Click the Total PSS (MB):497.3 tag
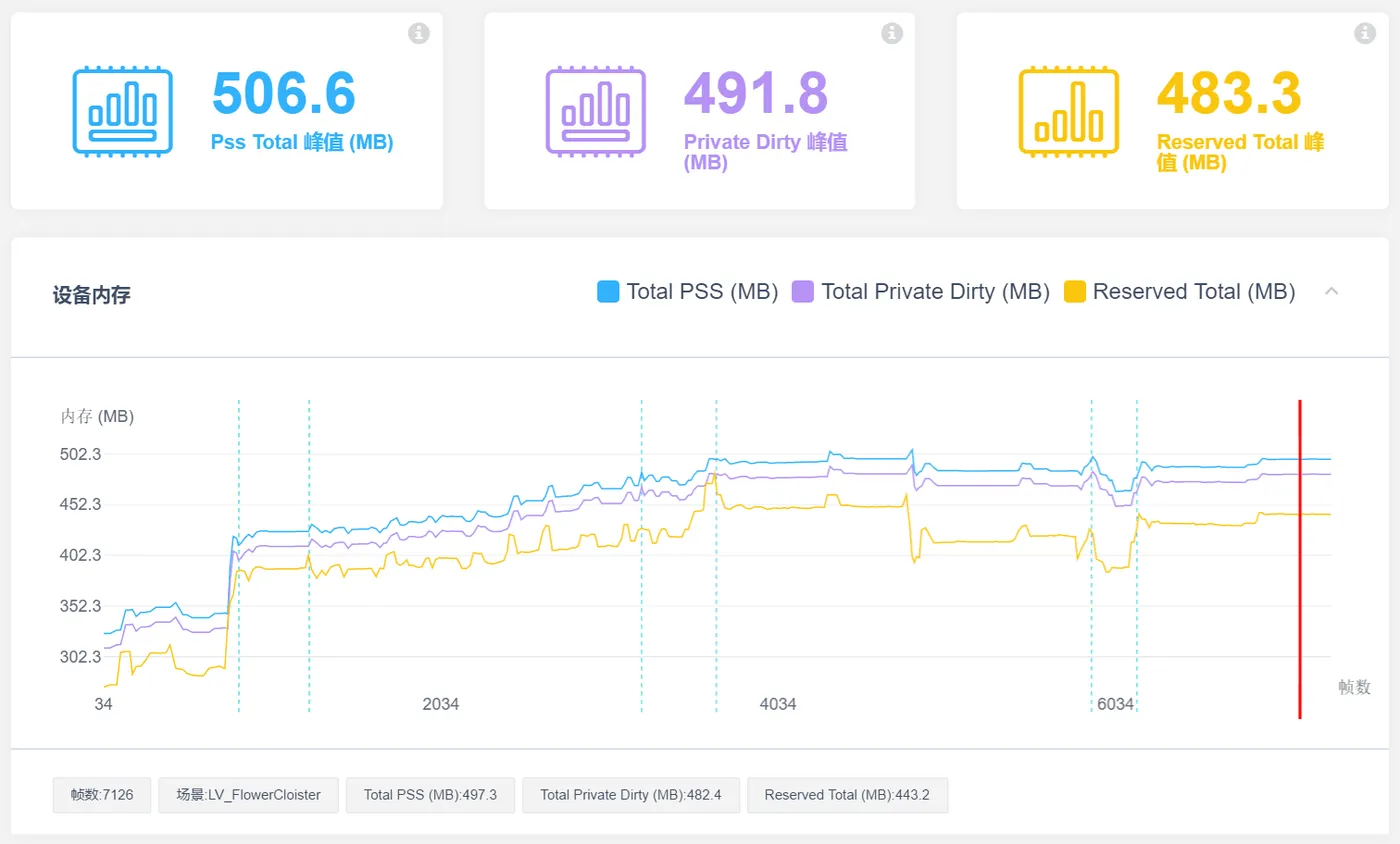Image resolution: width=1400 pixels, height=844 pixels. pyautogui.click(x=430, y=795)
